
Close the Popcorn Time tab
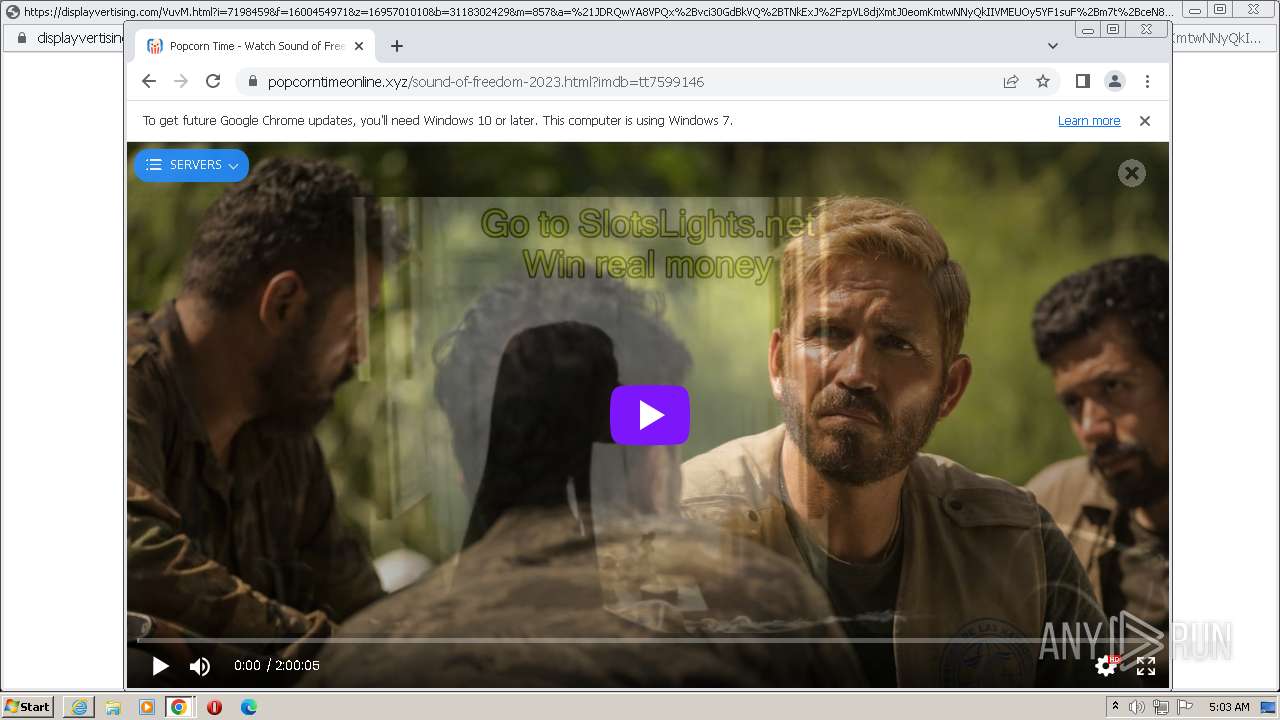coord(359,46)
